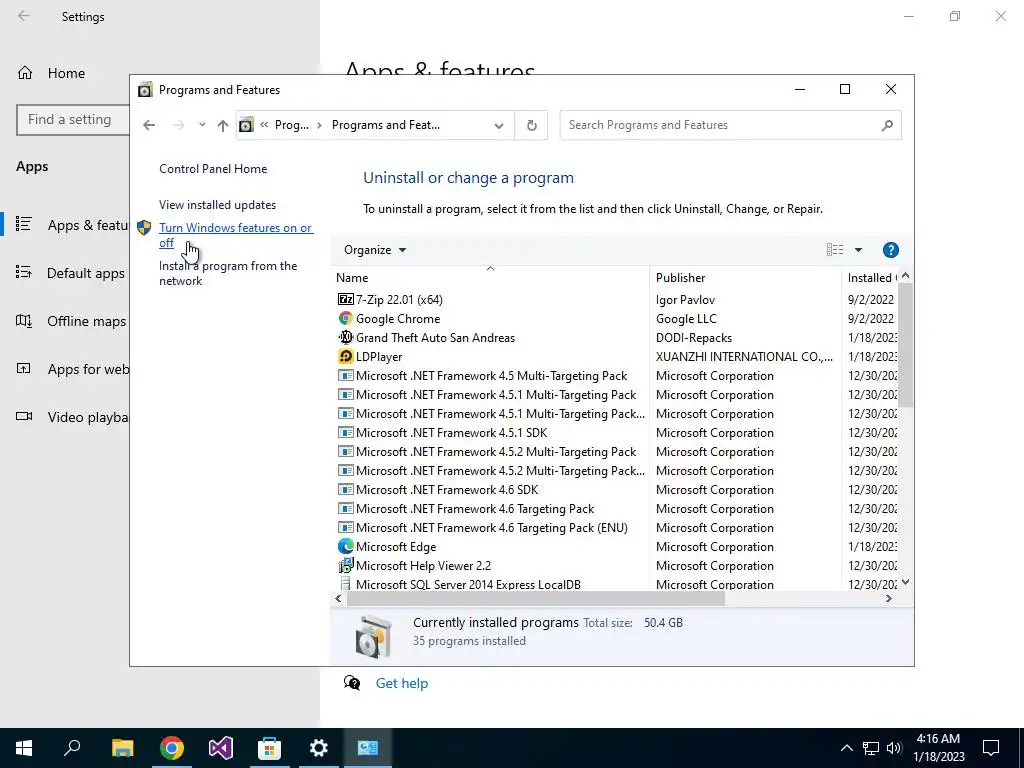Open help with the blue question mark
Viewport: 1024px width, 768px height.
[891, 250]
